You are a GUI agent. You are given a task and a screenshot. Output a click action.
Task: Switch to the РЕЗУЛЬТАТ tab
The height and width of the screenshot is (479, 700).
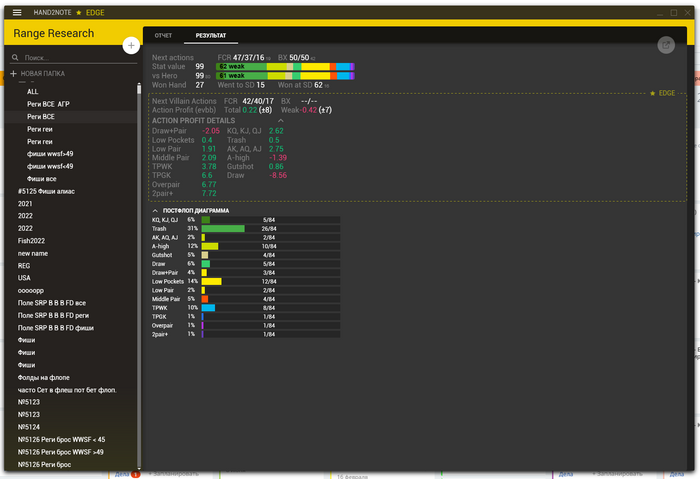tap(211, 35)
